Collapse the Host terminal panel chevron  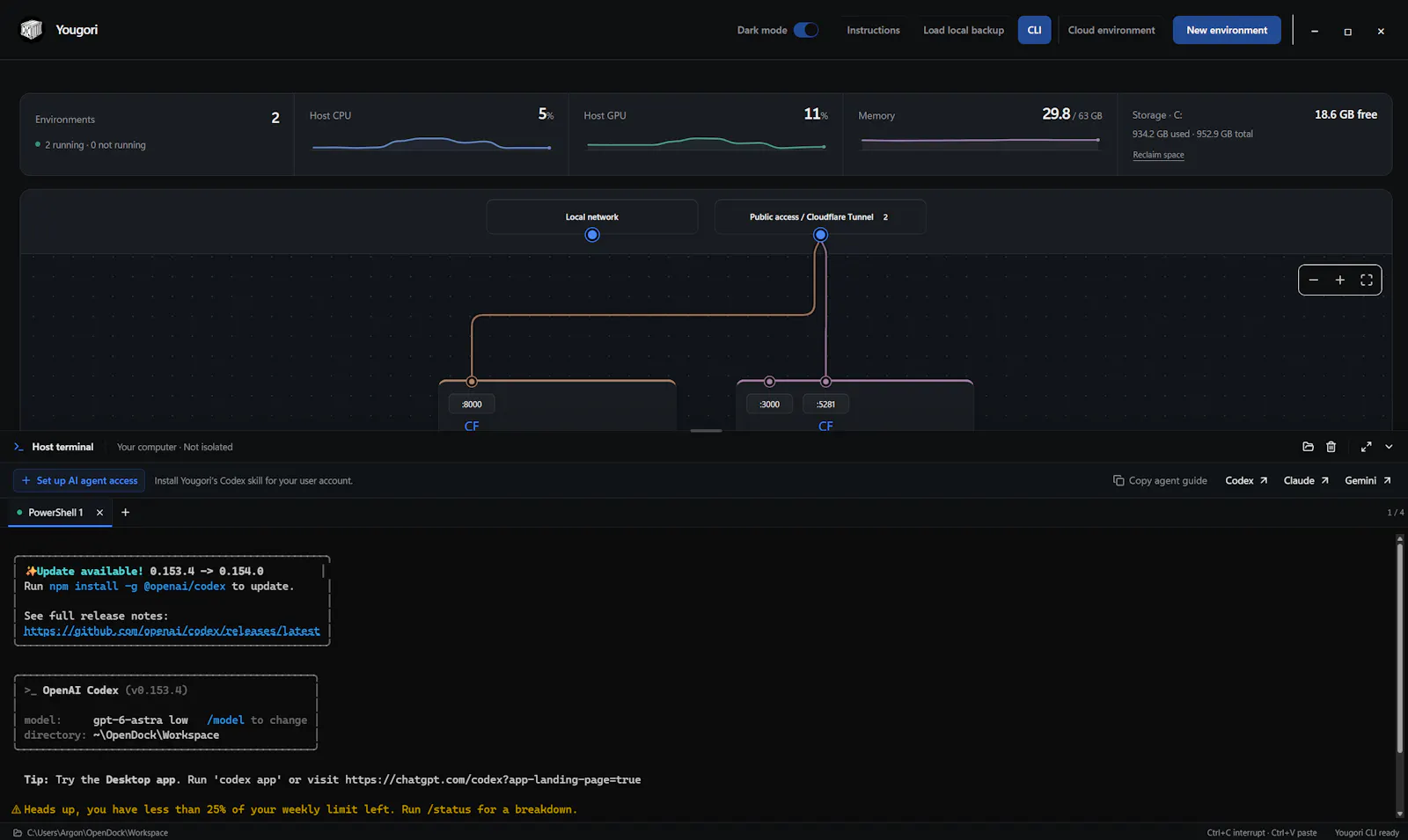1389,447
